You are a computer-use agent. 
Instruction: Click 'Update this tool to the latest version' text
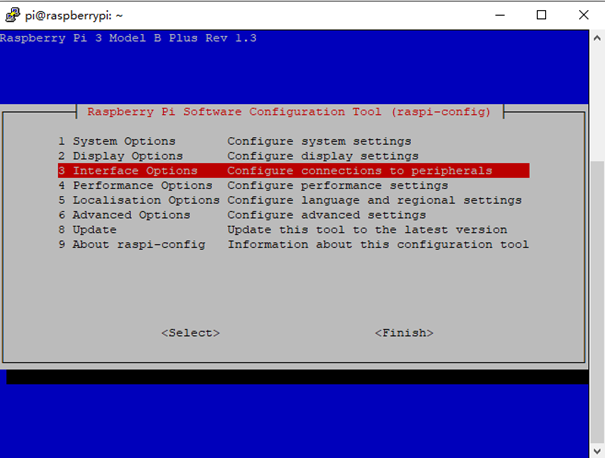(367, 230)
